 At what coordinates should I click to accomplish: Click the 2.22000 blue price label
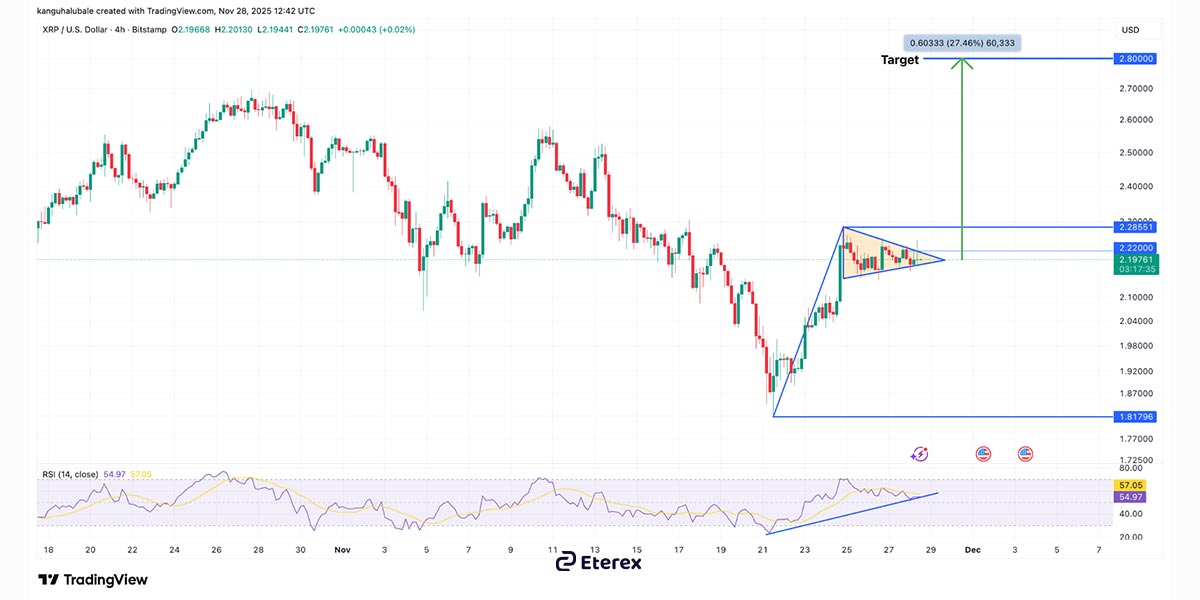pos(1135,247)
